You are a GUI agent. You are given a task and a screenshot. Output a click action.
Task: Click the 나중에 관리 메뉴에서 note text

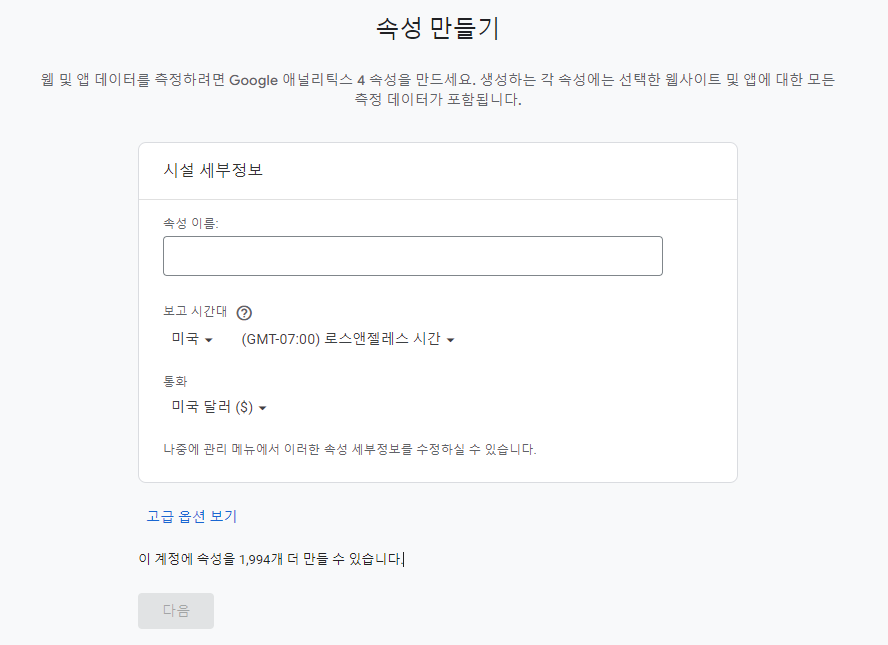(349, 449)
